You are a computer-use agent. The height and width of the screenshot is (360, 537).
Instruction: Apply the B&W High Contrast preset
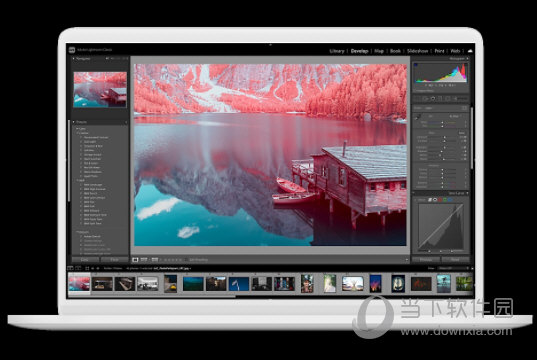coord(95,189)
